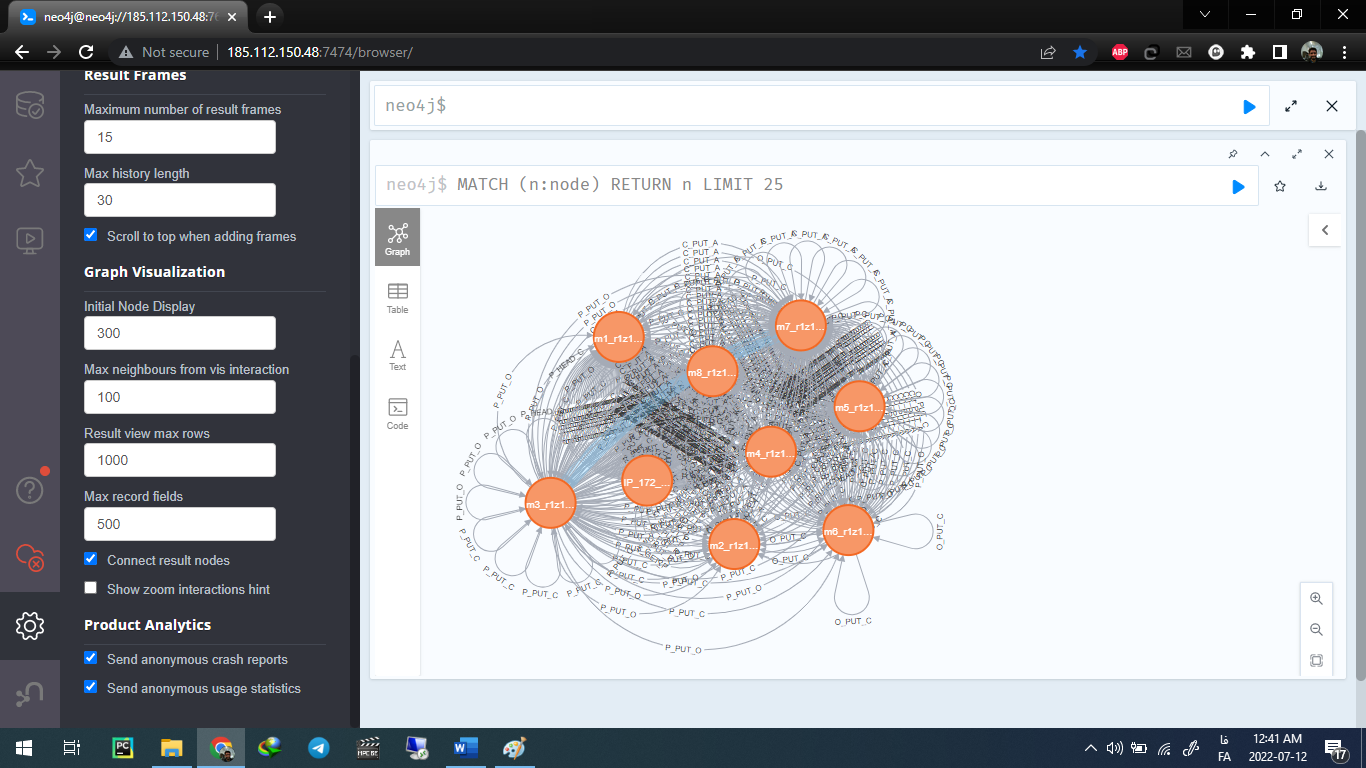Screen dimensions: 1366x768
Task: Select the IP_172 graph node
Action: [647, 482]
